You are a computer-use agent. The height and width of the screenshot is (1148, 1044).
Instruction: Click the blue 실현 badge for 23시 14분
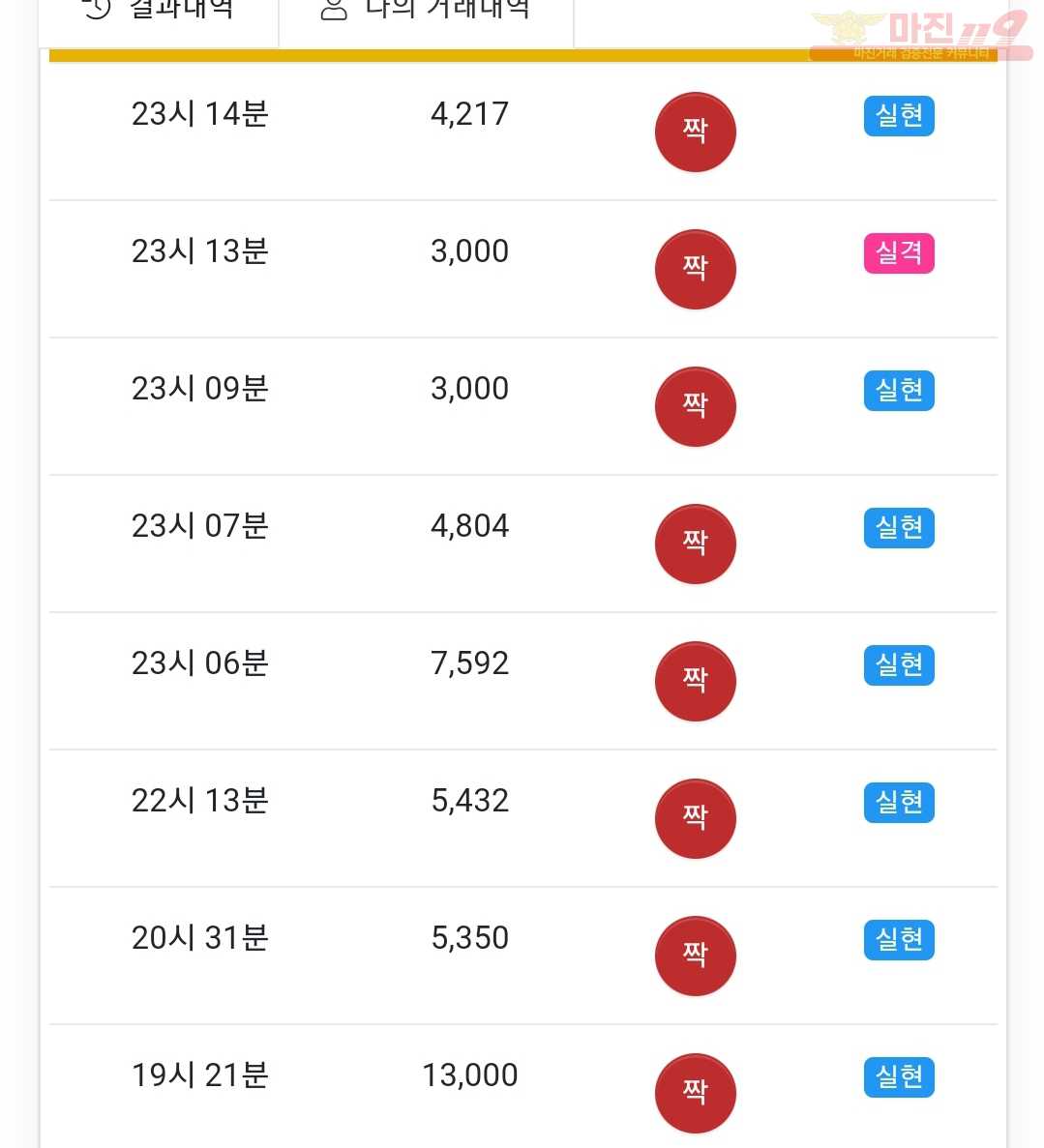tap(899, 116)
